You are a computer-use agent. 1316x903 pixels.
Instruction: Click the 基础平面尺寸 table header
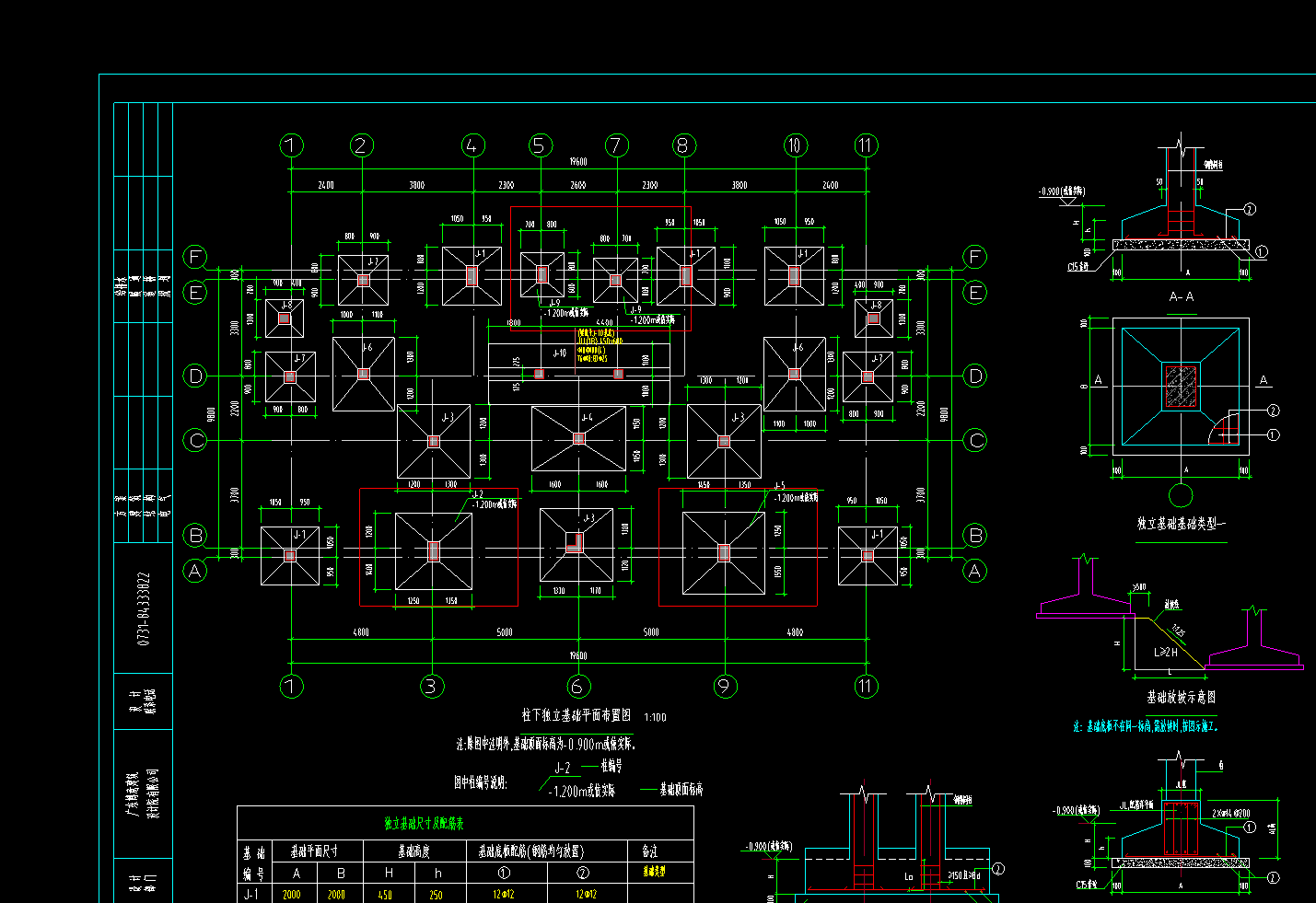[314, 851]
